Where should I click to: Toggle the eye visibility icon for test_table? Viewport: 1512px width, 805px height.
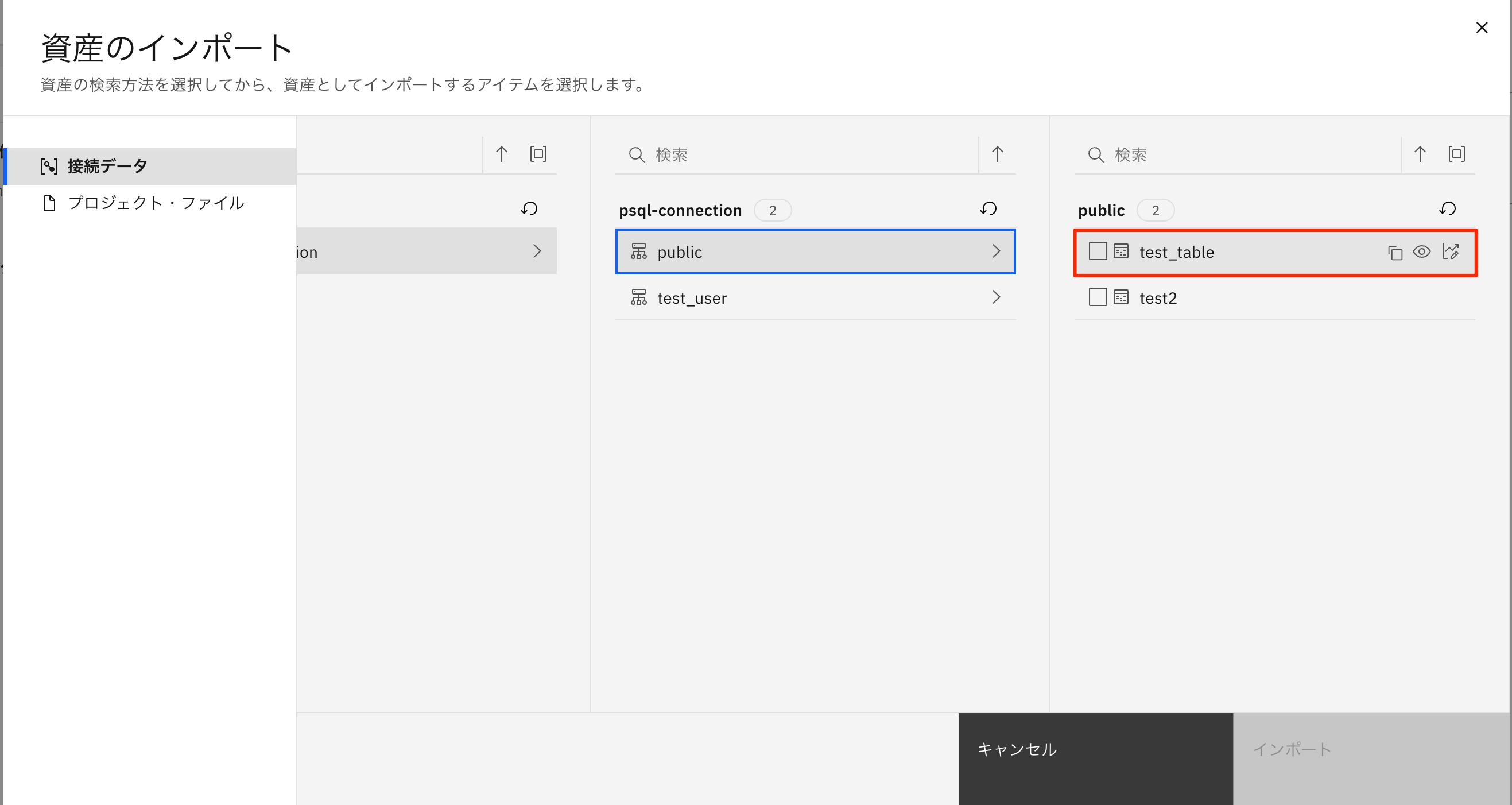point(1423,251)
